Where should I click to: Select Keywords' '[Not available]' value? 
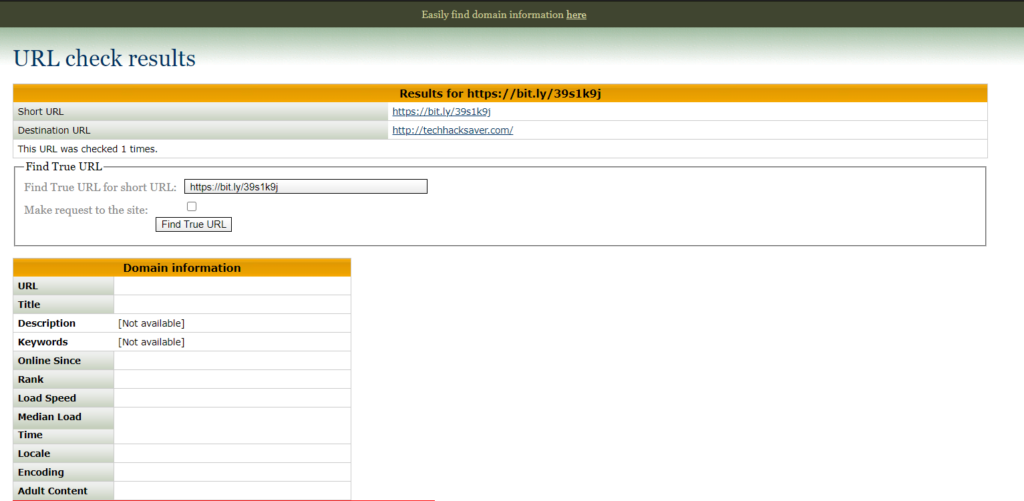(x=152, y=342)
